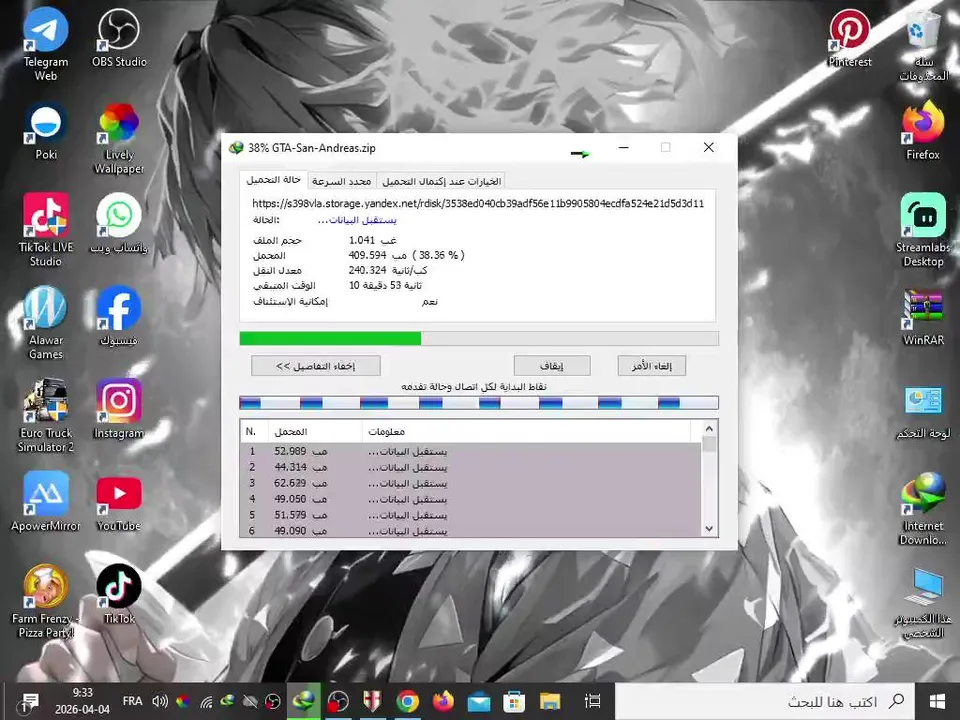
Task: Click the cancel button (إلغاء الأمر)
Action: pos(651,366)
